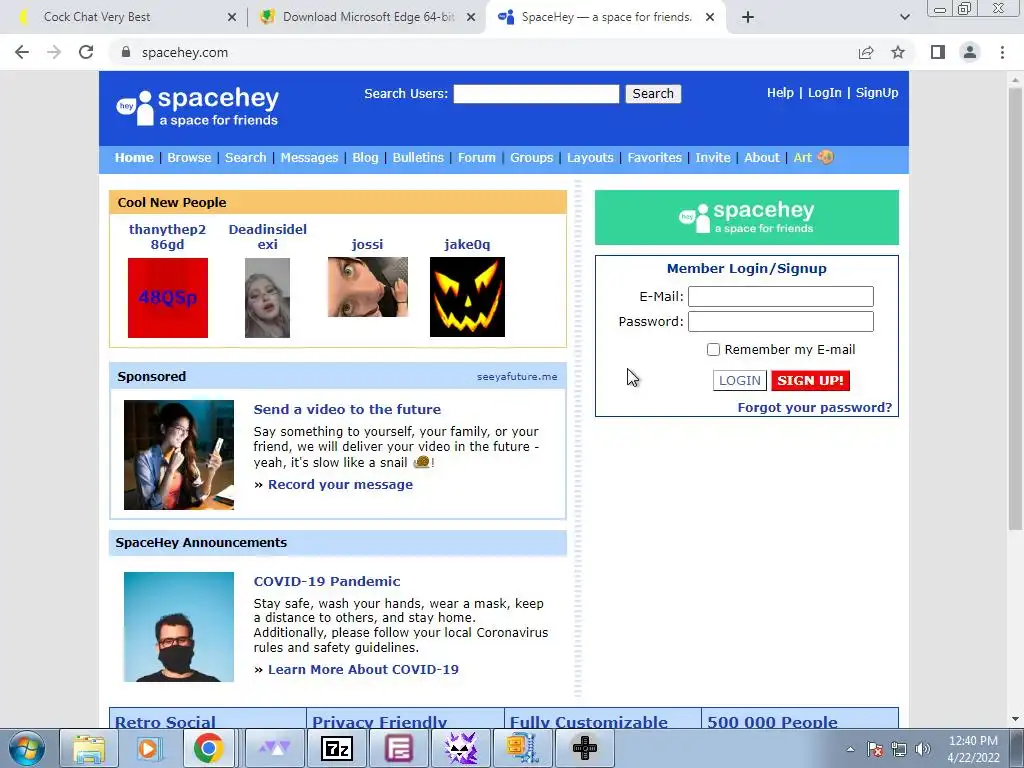Open jossi's profile picture
This screenshot has width=1024, height=768.
(x=368, y=287)
